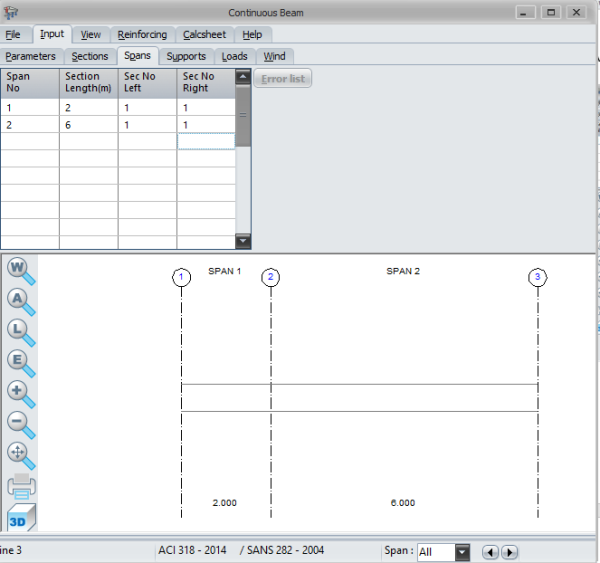Switch to the Loads tab
This screenshot has width=600, height=563.
(x=234, y=56)
